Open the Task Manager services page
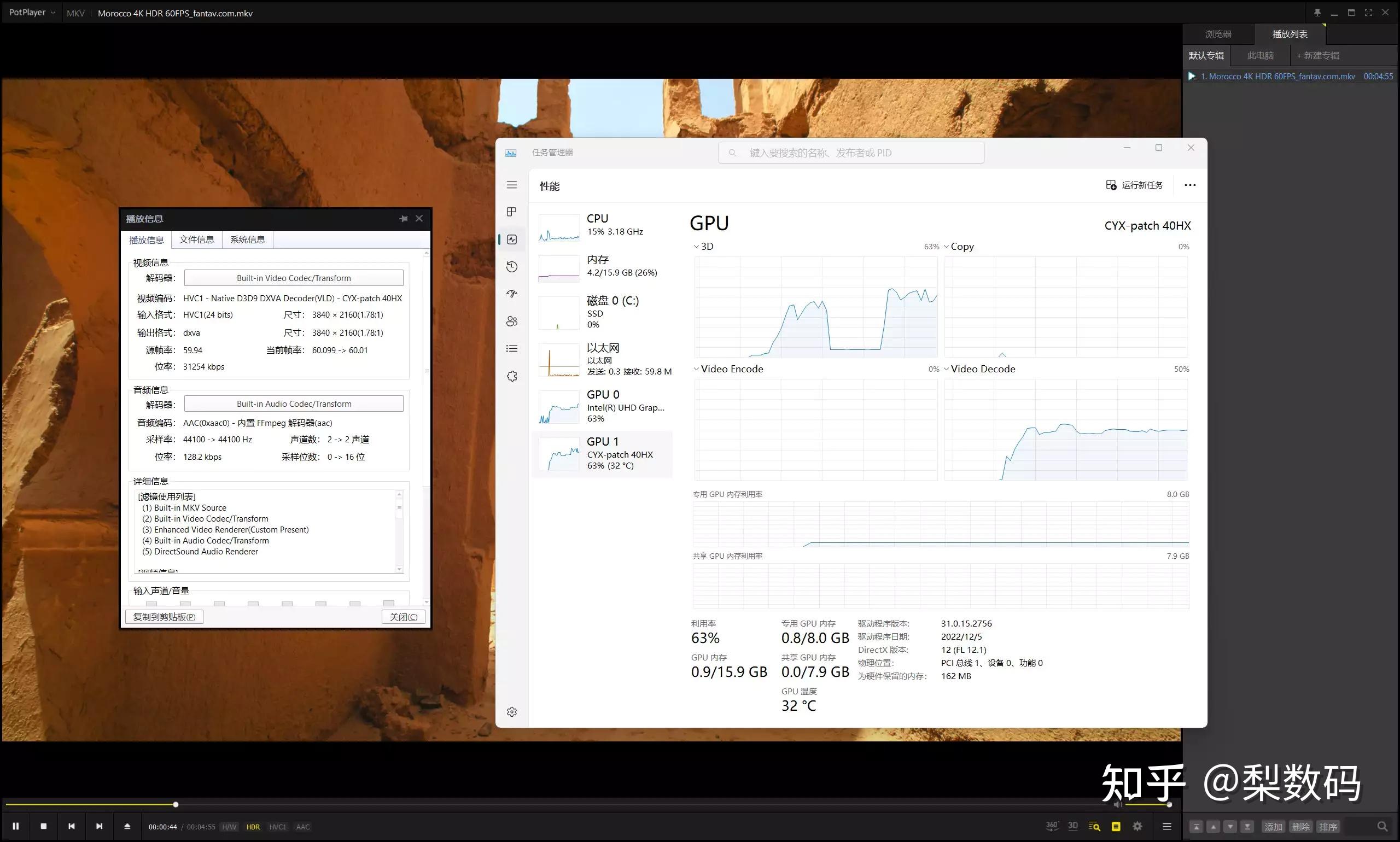The height and width of the screenshot is (842, 1400). [512, 376]
